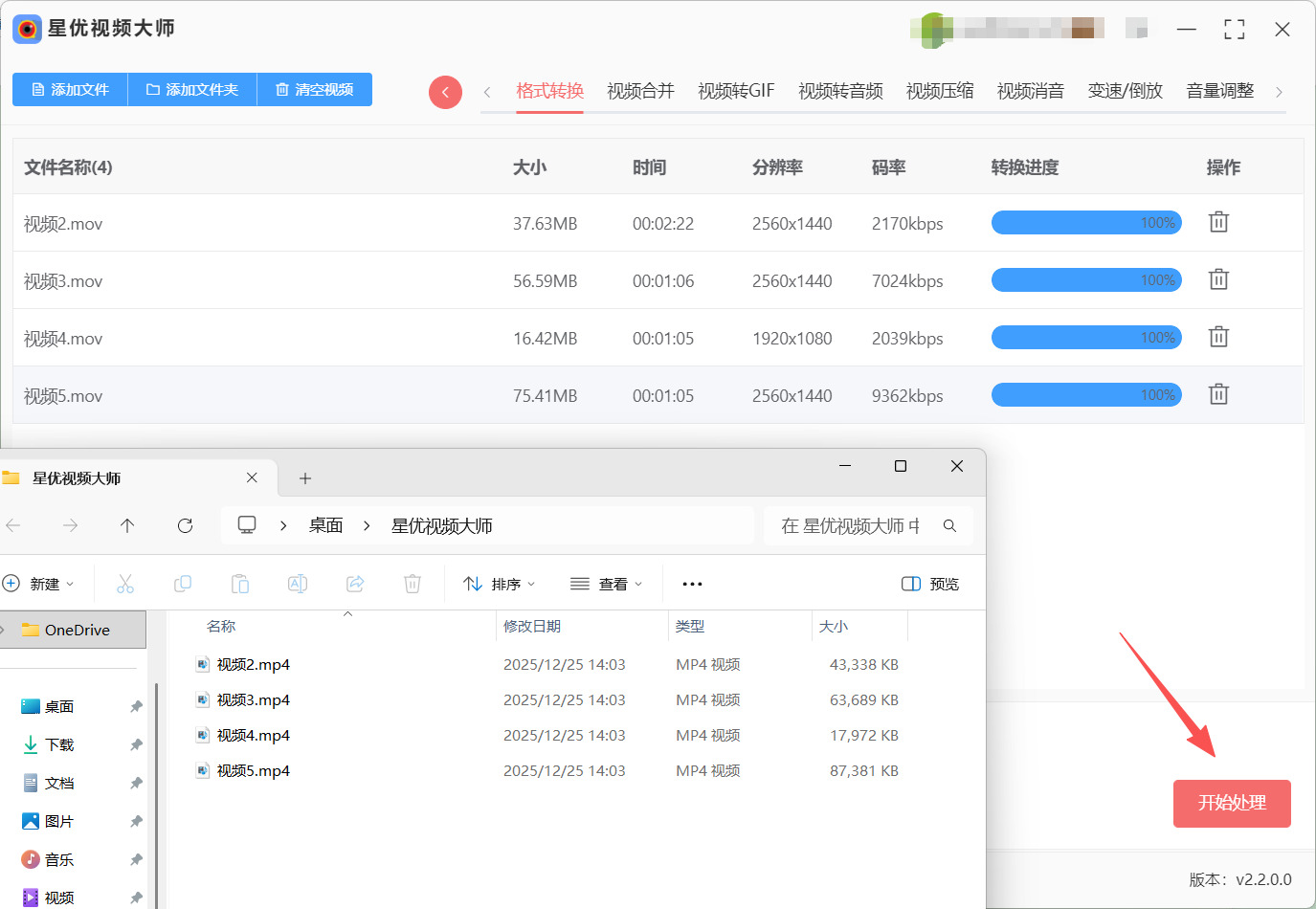Toggle the 预览 preview pane
The image size is (1316, 909).
930,584
